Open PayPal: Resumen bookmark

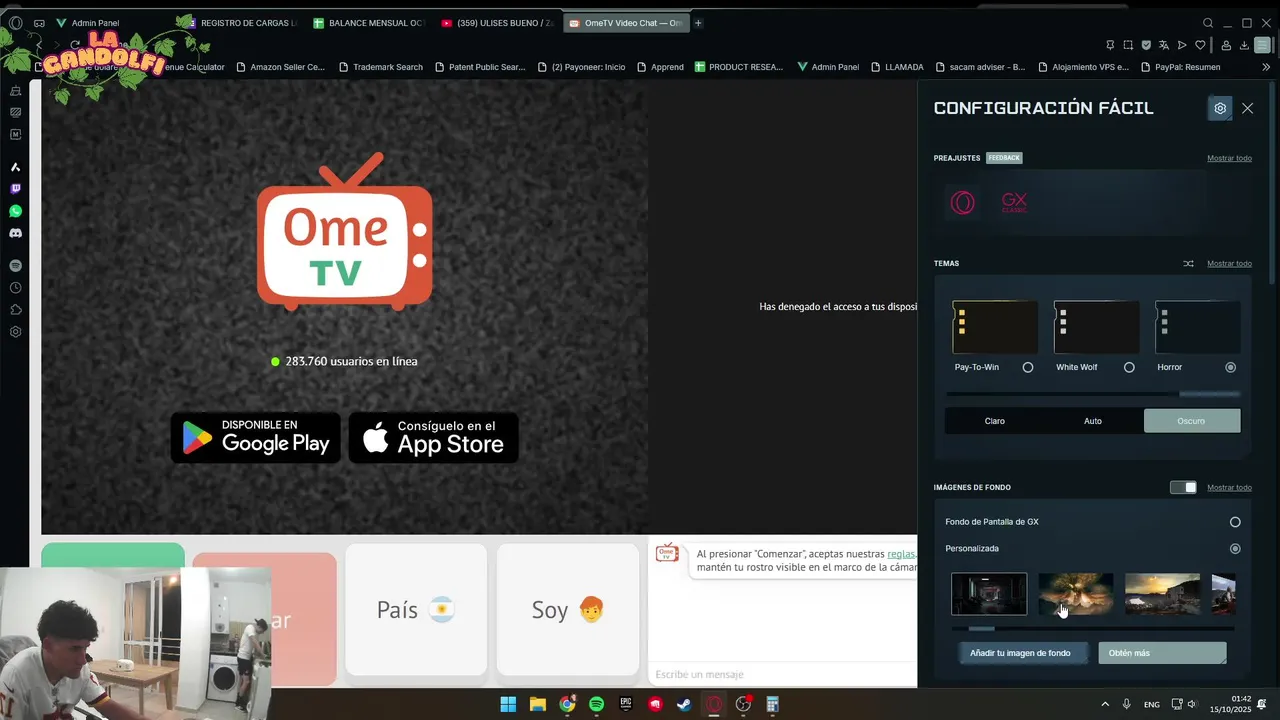tap(1181, 67)
